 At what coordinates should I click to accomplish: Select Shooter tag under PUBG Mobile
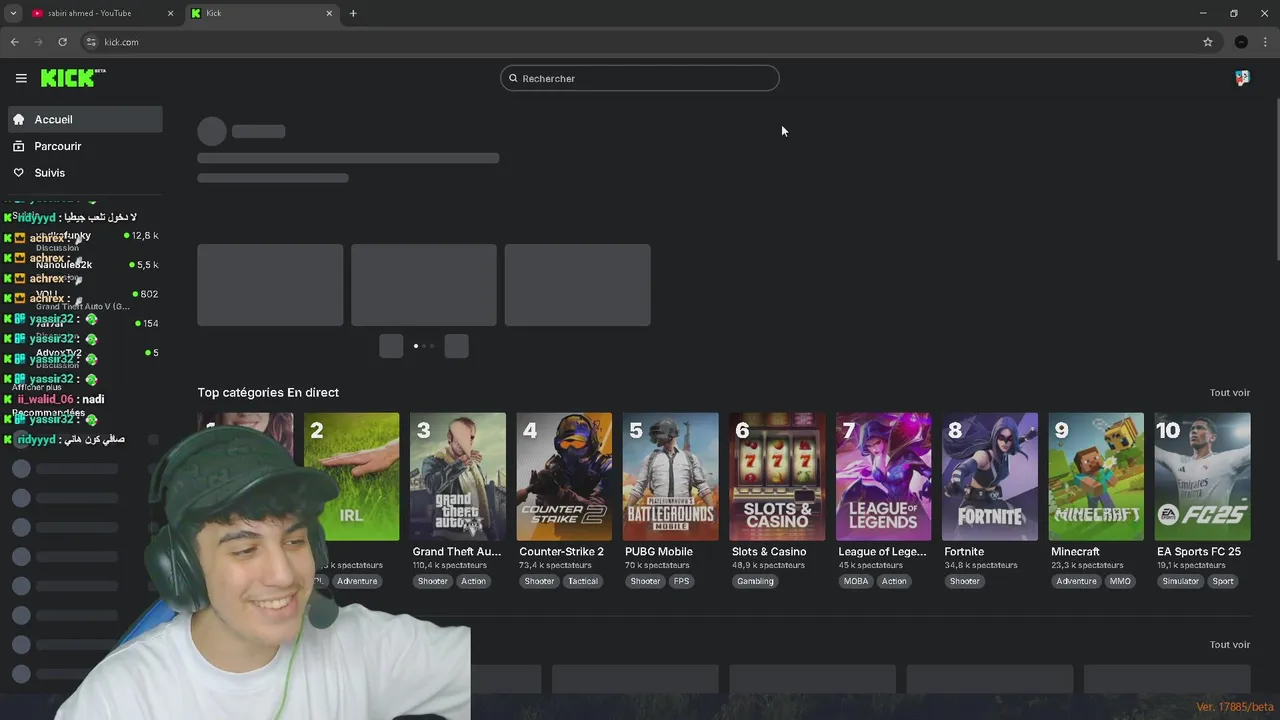[x=645, y=581]
